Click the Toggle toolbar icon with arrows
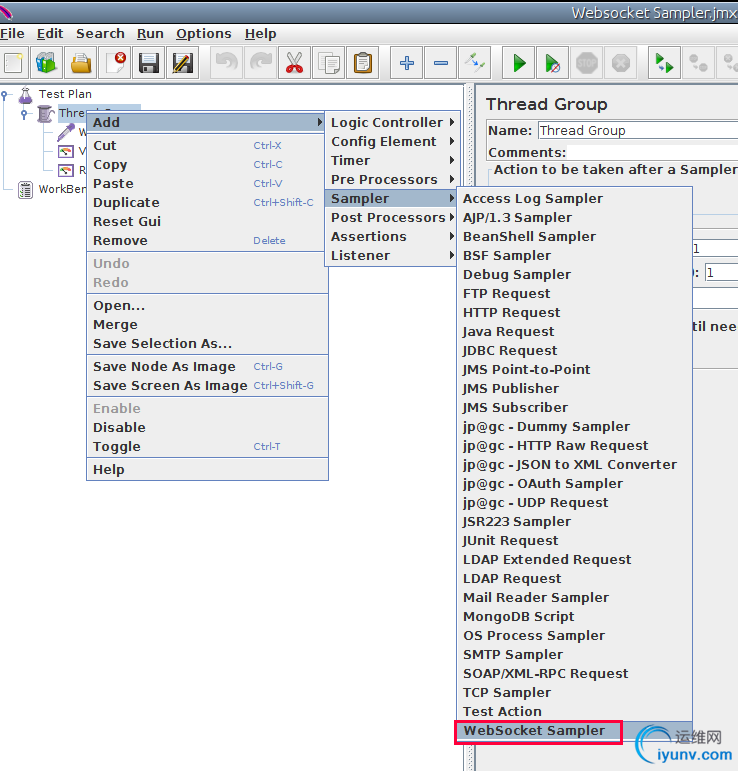The height and width of the screenshot is (771, 738). (x=474, y=63)
